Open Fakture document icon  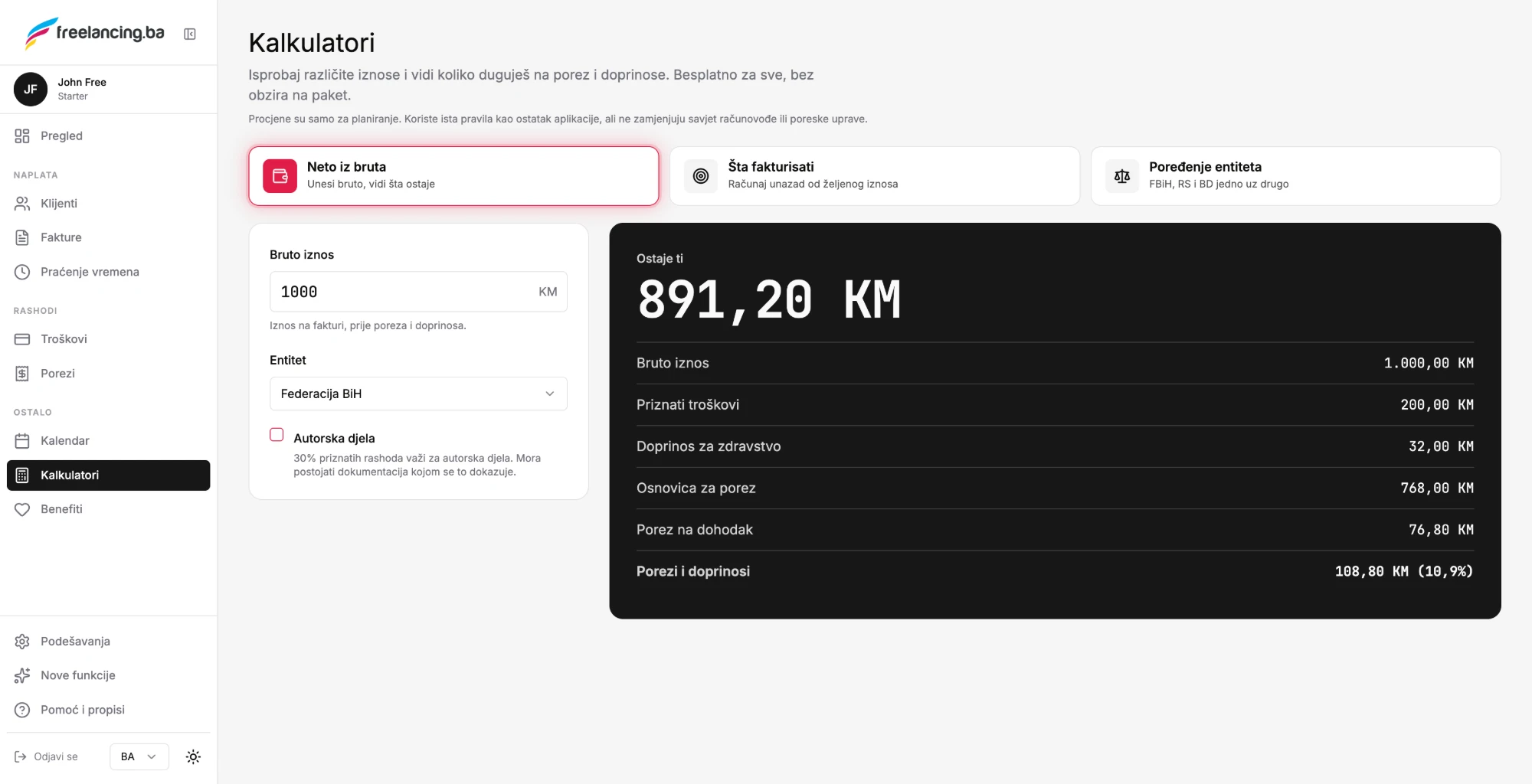[x=22, y=237]
